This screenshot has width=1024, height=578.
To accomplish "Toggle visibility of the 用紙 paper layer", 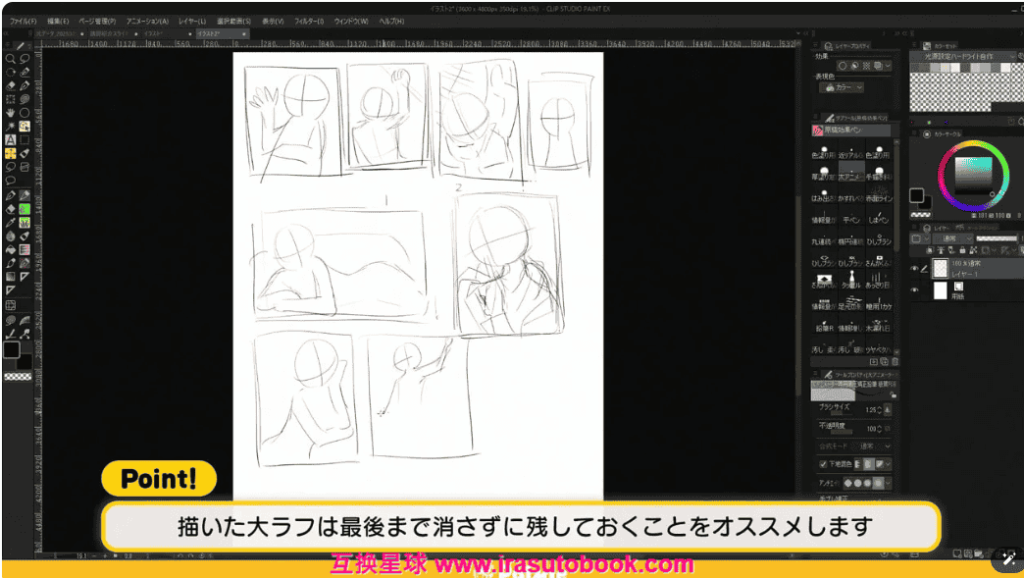I will [x=914, y=290].
